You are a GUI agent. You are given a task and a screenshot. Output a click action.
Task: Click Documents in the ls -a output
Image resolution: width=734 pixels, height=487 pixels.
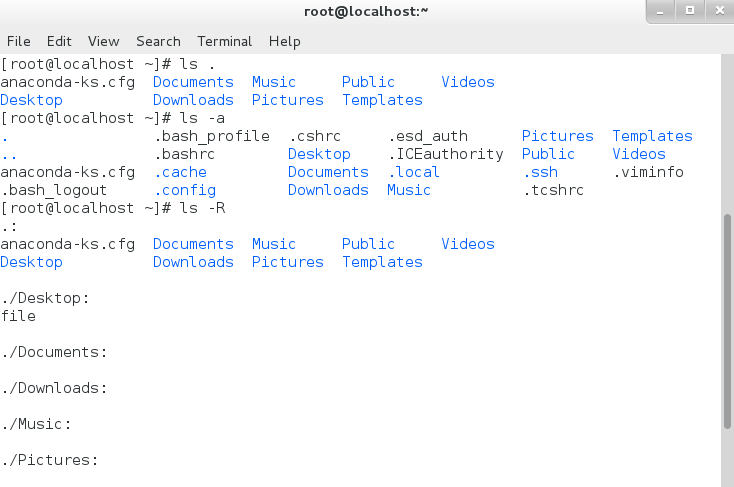pos(328,172)
